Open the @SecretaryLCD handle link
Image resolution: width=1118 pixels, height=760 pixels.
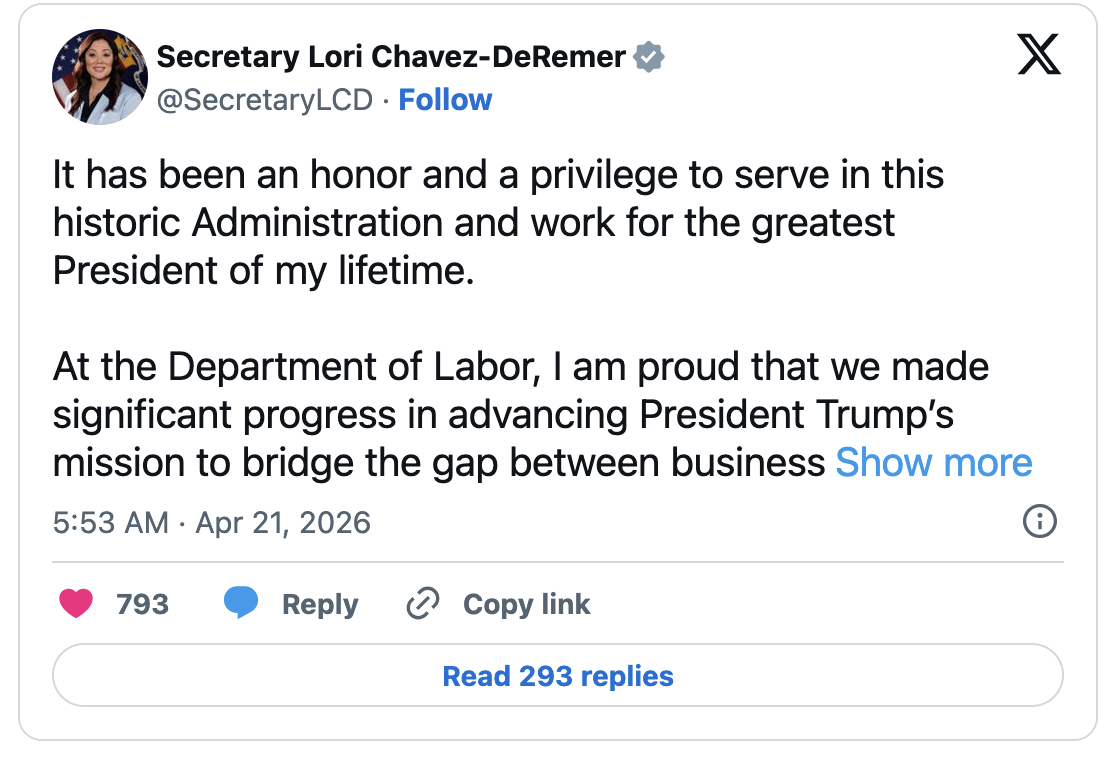click(x=264, y=100)
